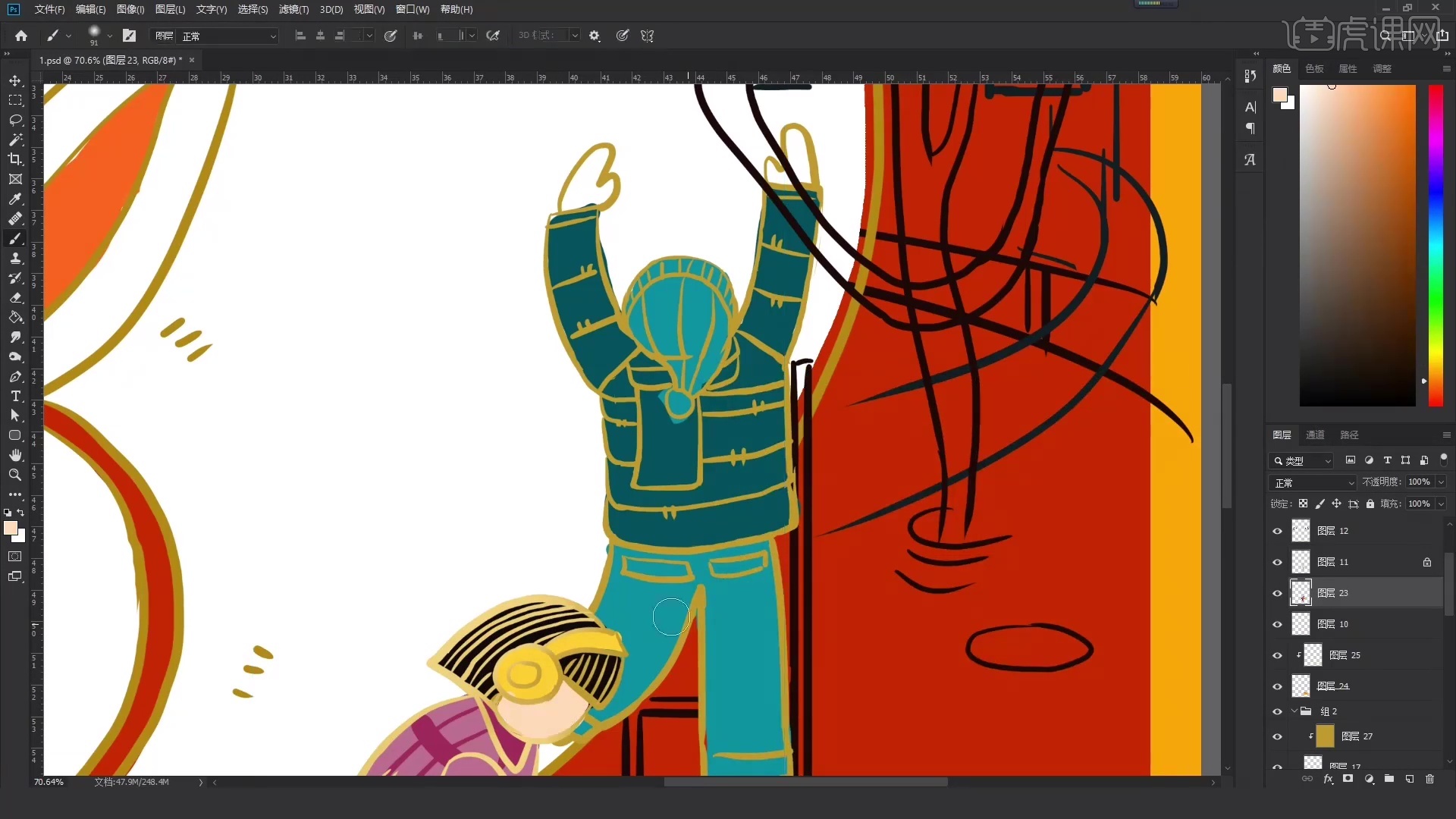Open the Layers panel flyout menu

click(x=1447, y=435)
